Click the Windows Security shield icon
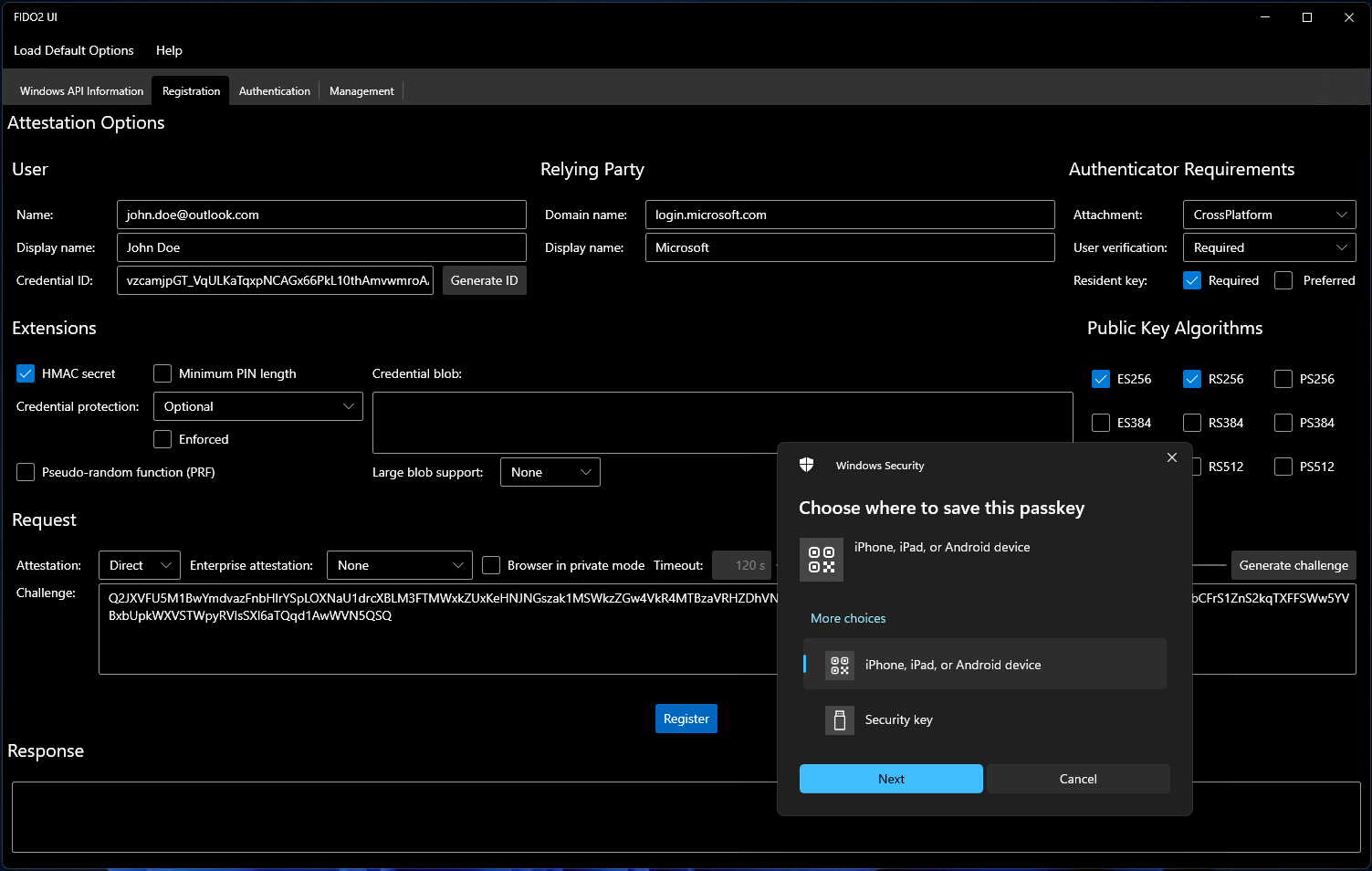The image size is (1372, 871). (806, 465)
